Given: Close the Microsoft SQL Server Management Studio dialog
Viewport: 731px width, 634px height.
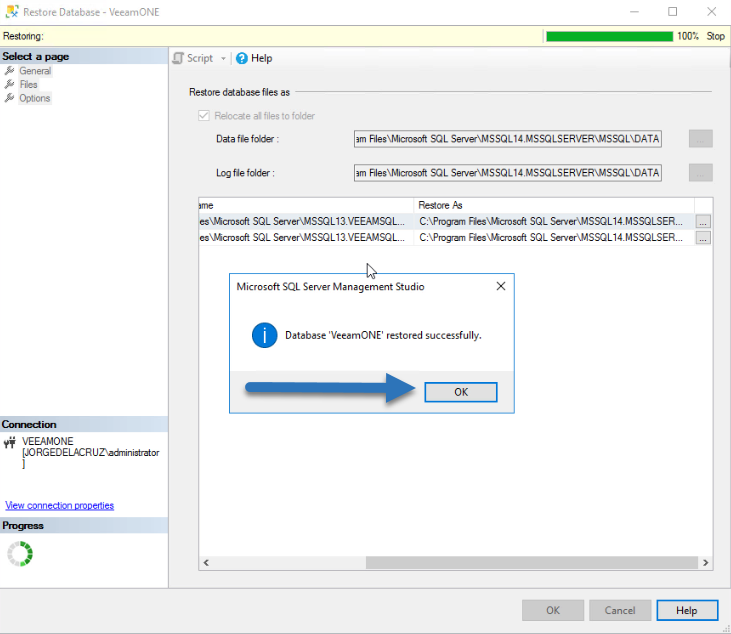Looking at the screenshot, I should pyautogui.click(x=501, y=286).
